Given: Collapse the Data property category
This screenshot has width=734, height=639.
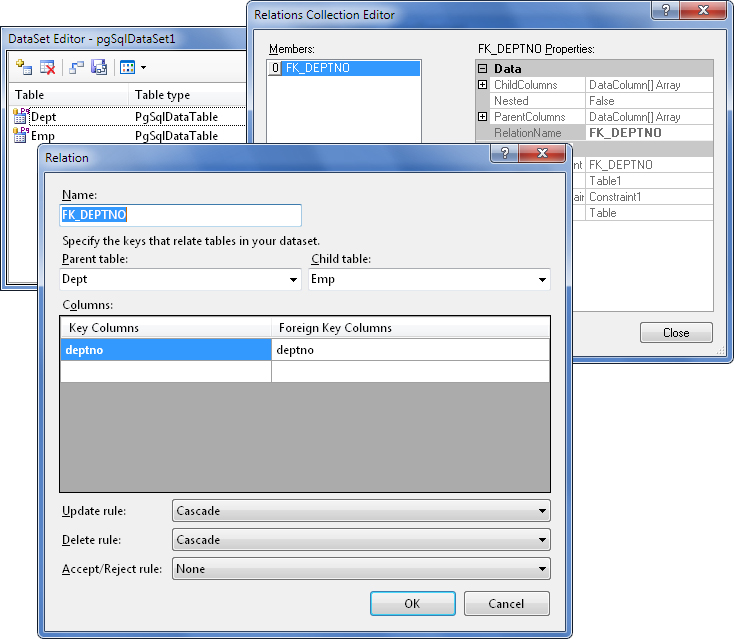Looking at the screenshot, I should [x=483, y=69].
